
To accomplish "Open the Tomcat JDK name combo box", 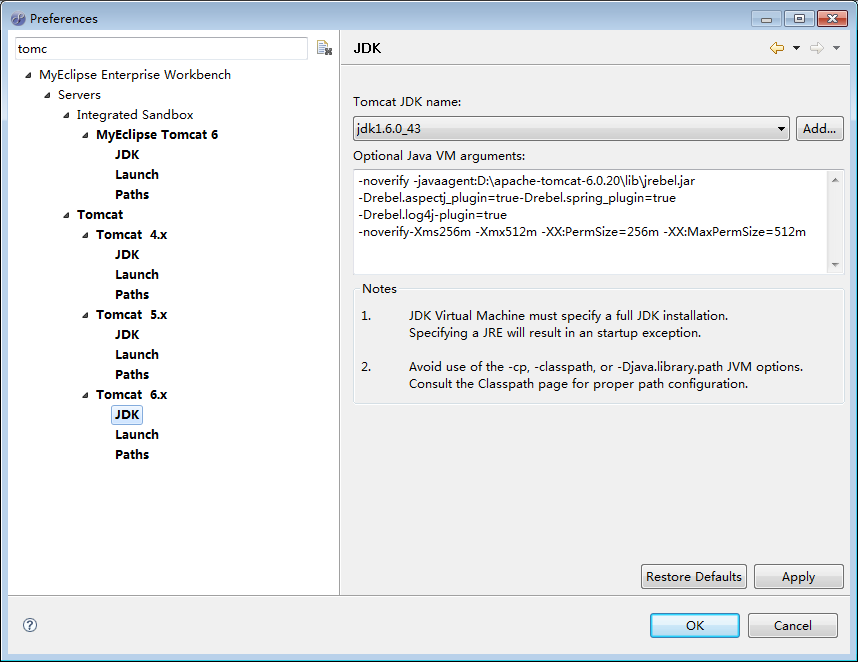I will pyautogui.click(x=571, y=129).
